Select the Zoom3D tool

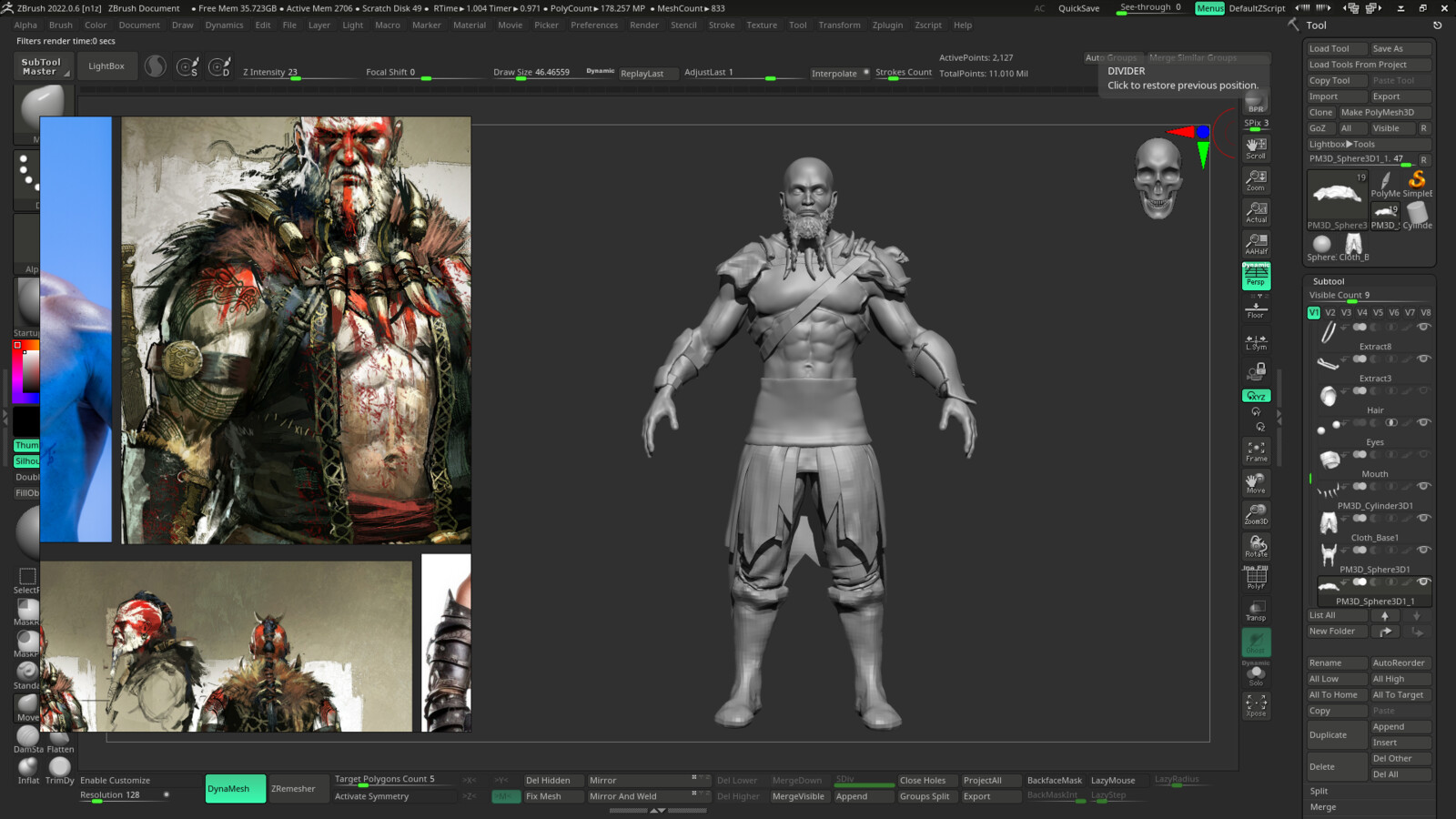pyautogui.click(x=1256, y=515)
